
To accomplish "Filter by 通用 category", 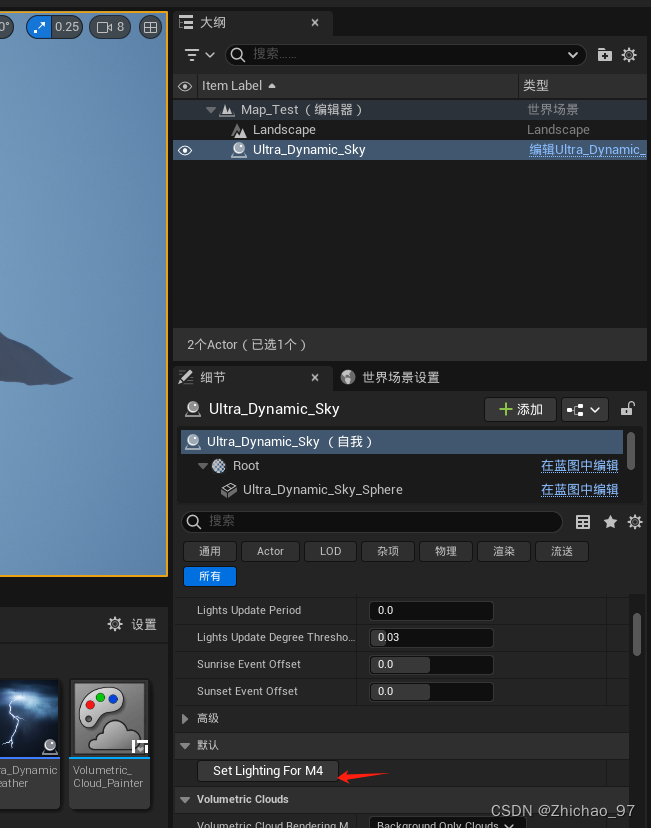I will [x=210, y=551].
